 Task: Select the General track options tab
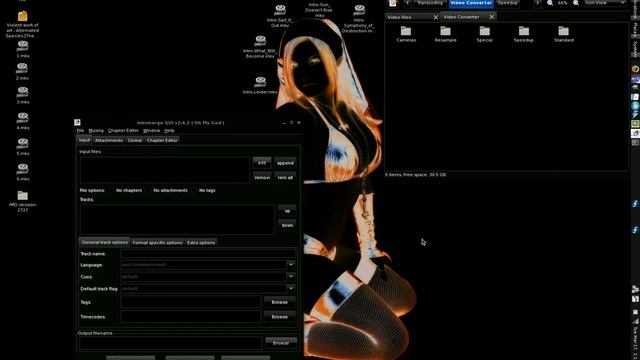[x=104, y=242]
